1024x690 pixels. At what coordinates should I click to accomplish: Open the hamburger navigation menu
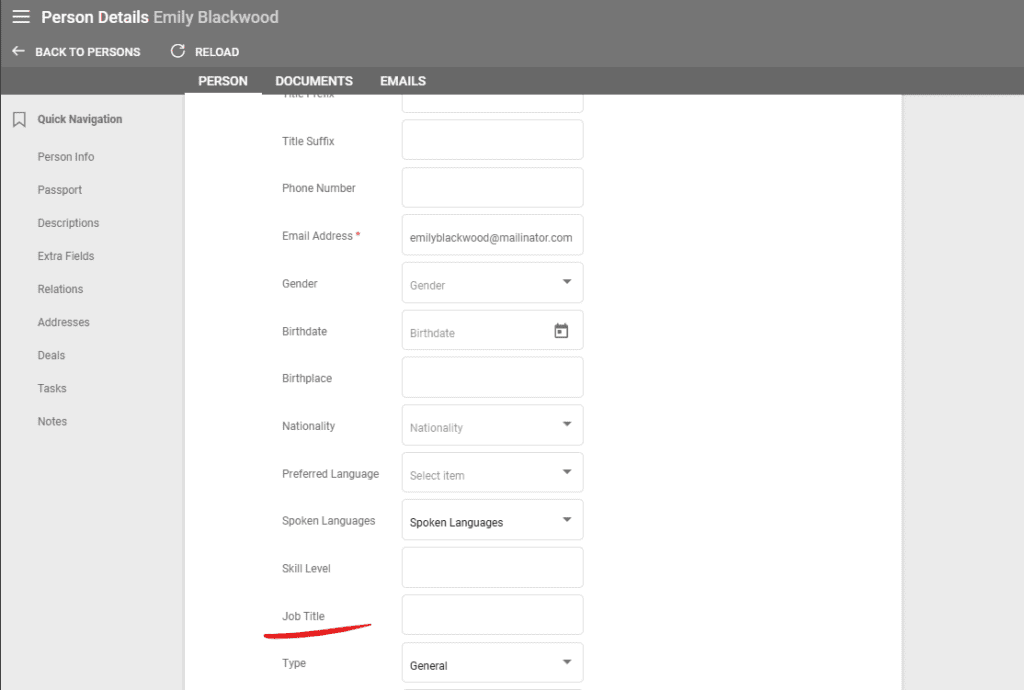pos(21,17)
